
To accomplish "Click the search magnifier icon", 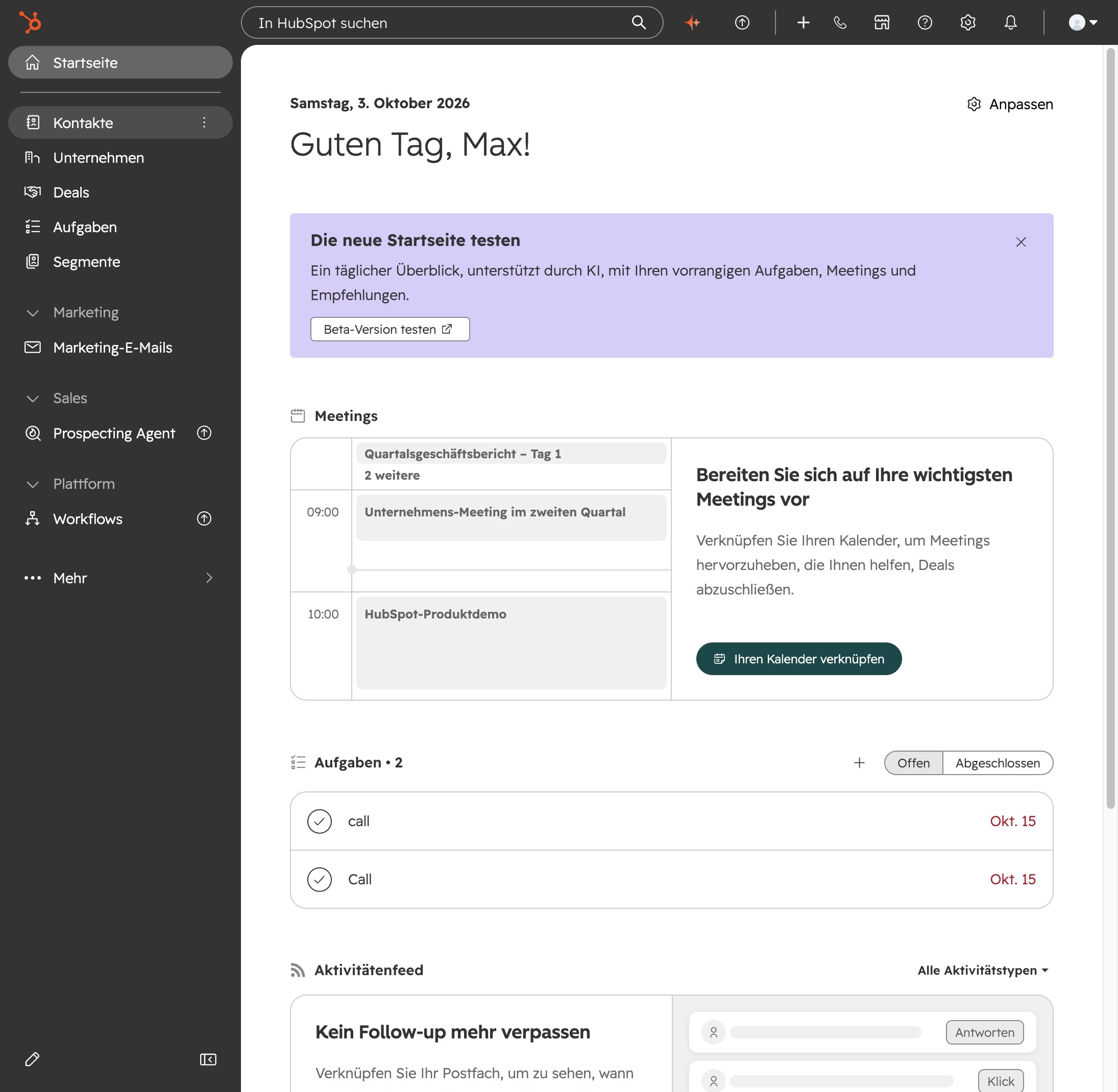I will (x=639, y=22).
